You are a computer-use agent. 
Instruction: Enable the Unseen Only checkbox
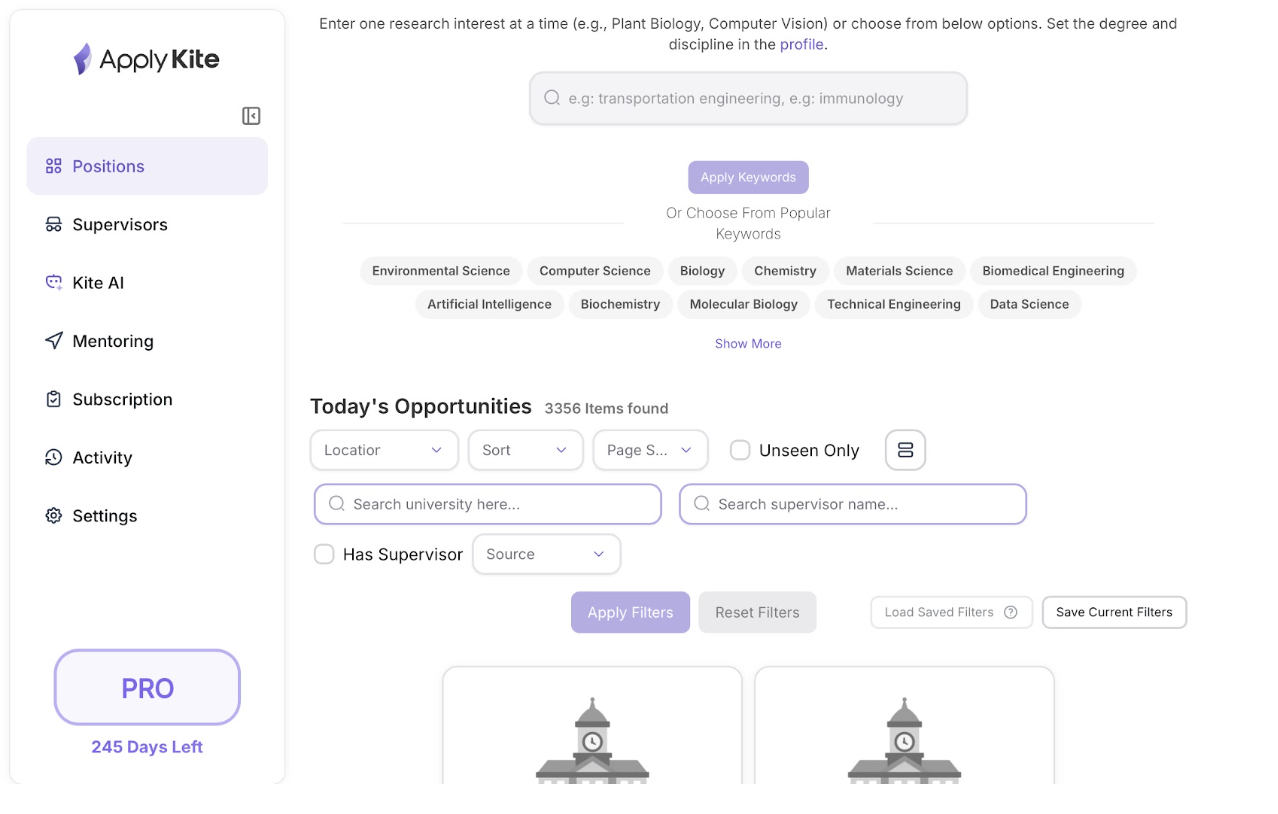740,450
